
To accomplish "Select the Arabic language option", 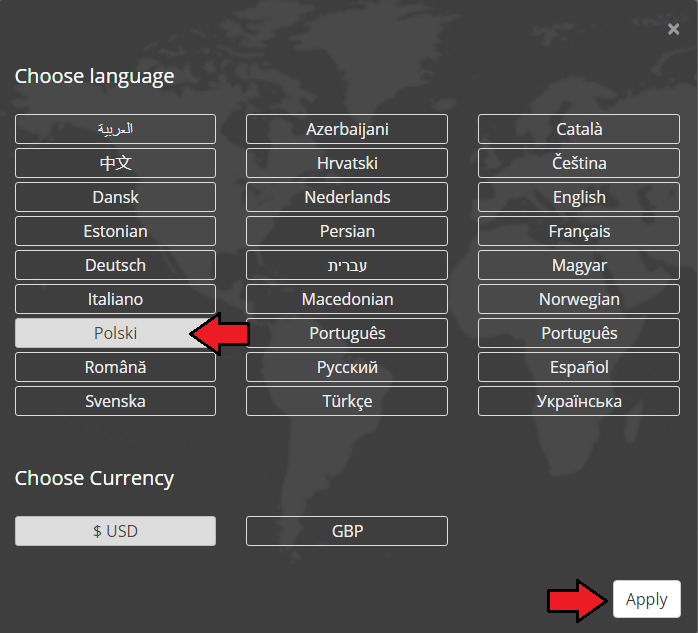I will point(115,129).
